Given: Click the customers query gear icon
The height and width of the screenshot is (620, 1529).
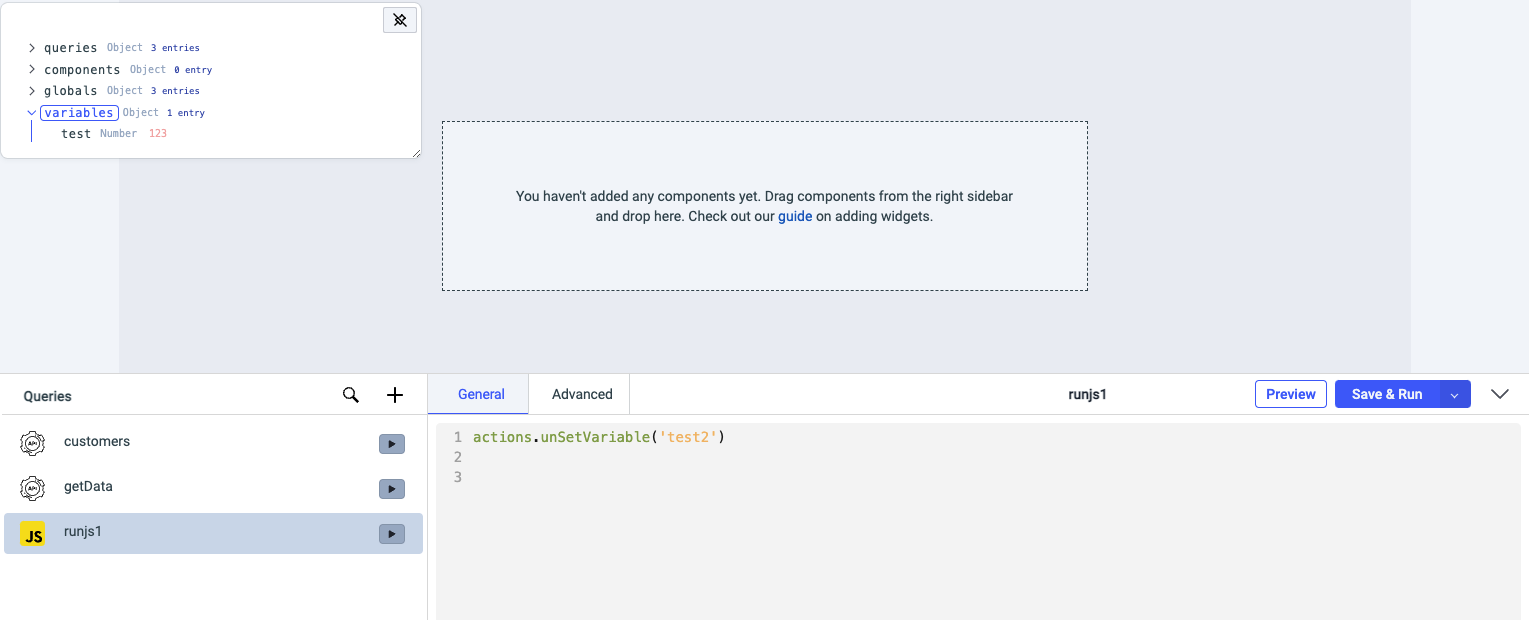Looking at the screenshot, I should coord(33,443).
